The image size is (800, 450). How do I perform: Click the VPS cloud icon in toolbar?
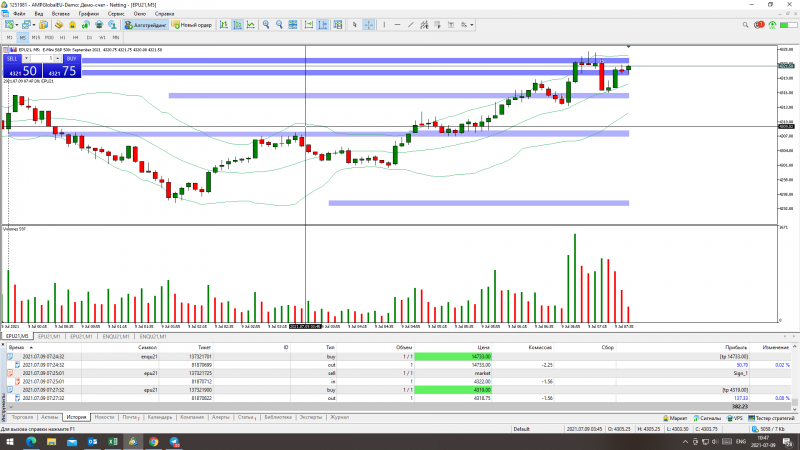99,24
